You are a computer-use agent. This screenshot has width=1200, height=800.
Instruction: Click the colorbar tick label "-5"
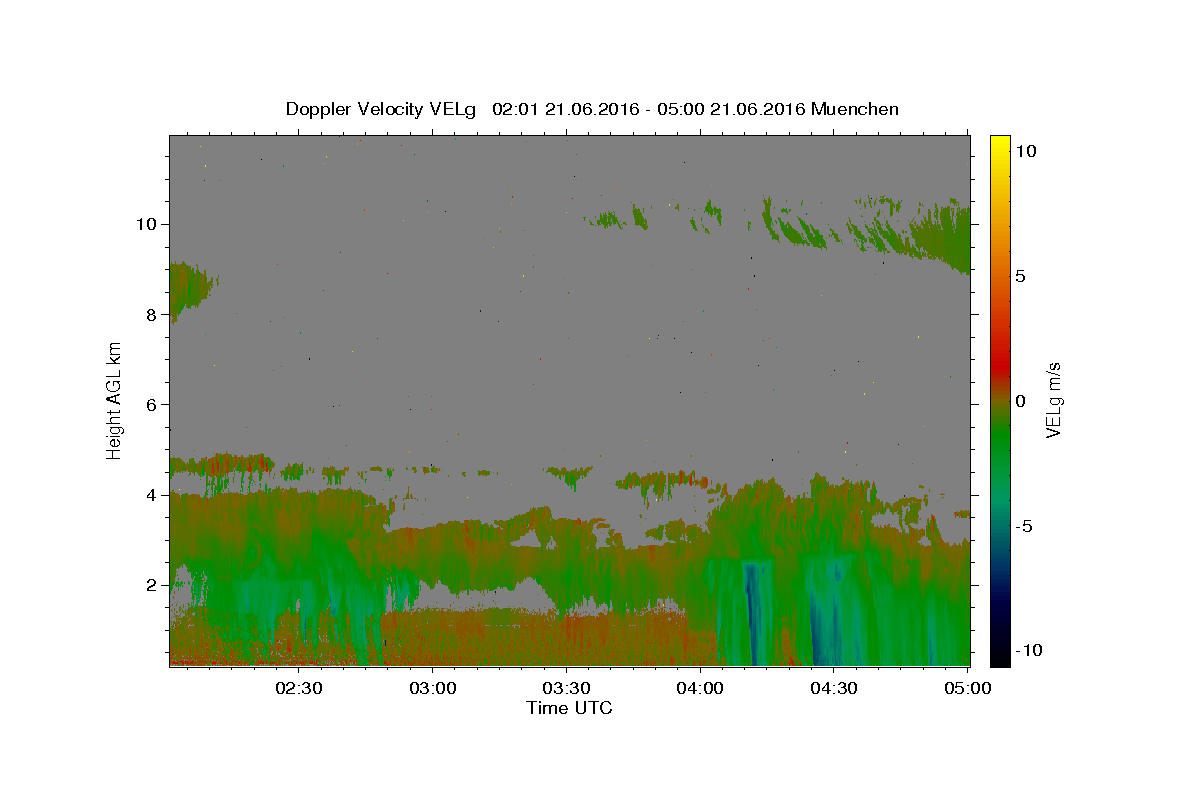(1025, 526)
